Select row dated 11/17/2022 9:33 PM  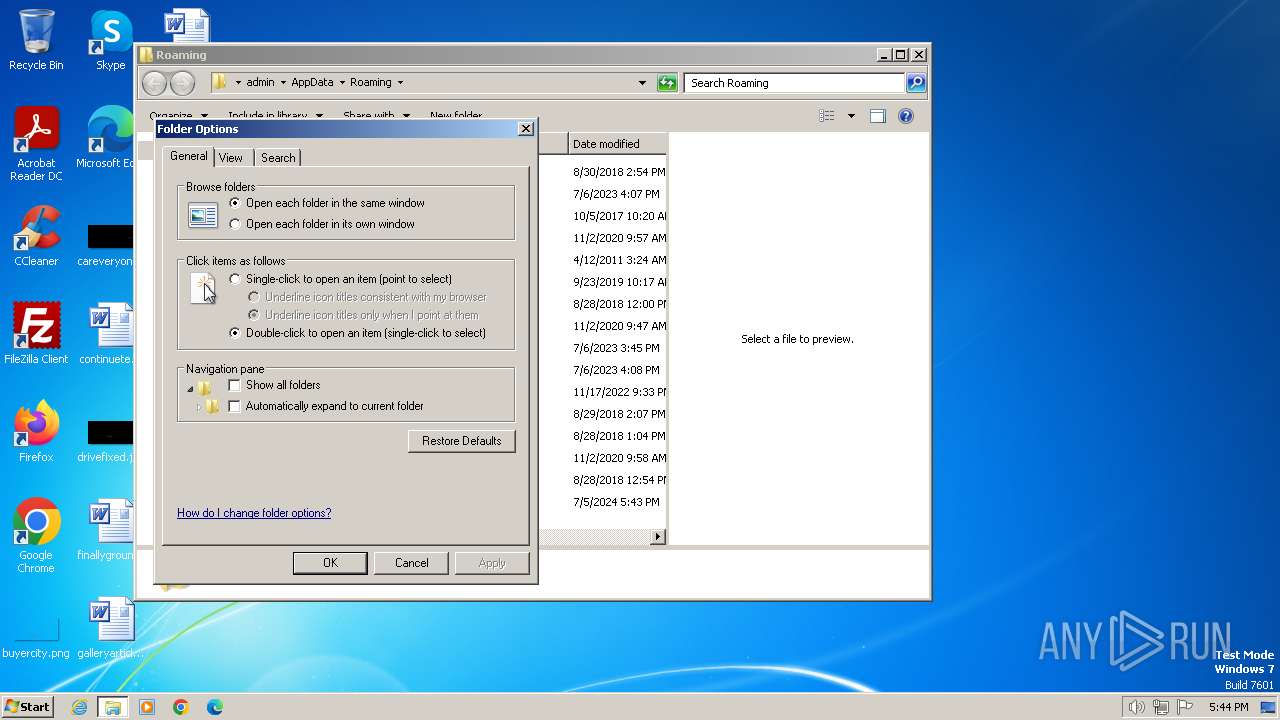618,392
